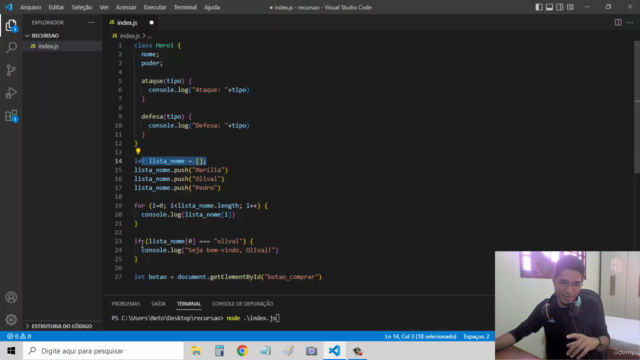Viewport: 640px width, 360px height.
Task: Open the Terminal menu
Action: click(185, 7)
